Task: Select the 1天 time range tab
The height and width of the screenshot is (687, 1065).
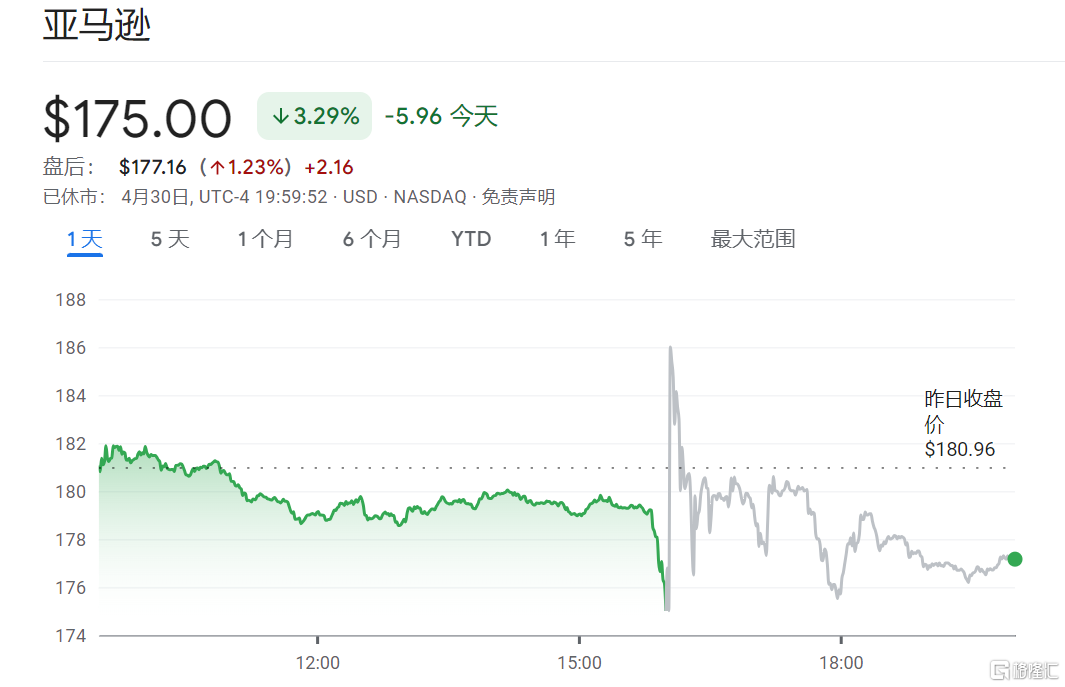Action: pos(85,239)
